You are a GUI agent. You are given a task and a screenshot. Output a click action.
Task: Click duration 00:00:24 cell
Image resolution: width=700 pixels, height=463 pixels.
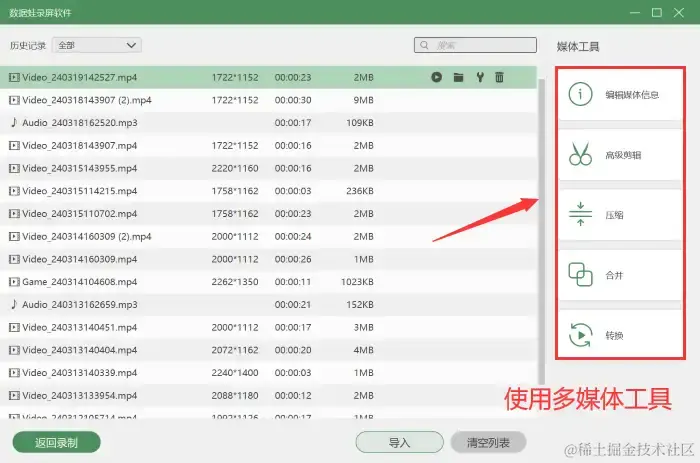point(293,236)
